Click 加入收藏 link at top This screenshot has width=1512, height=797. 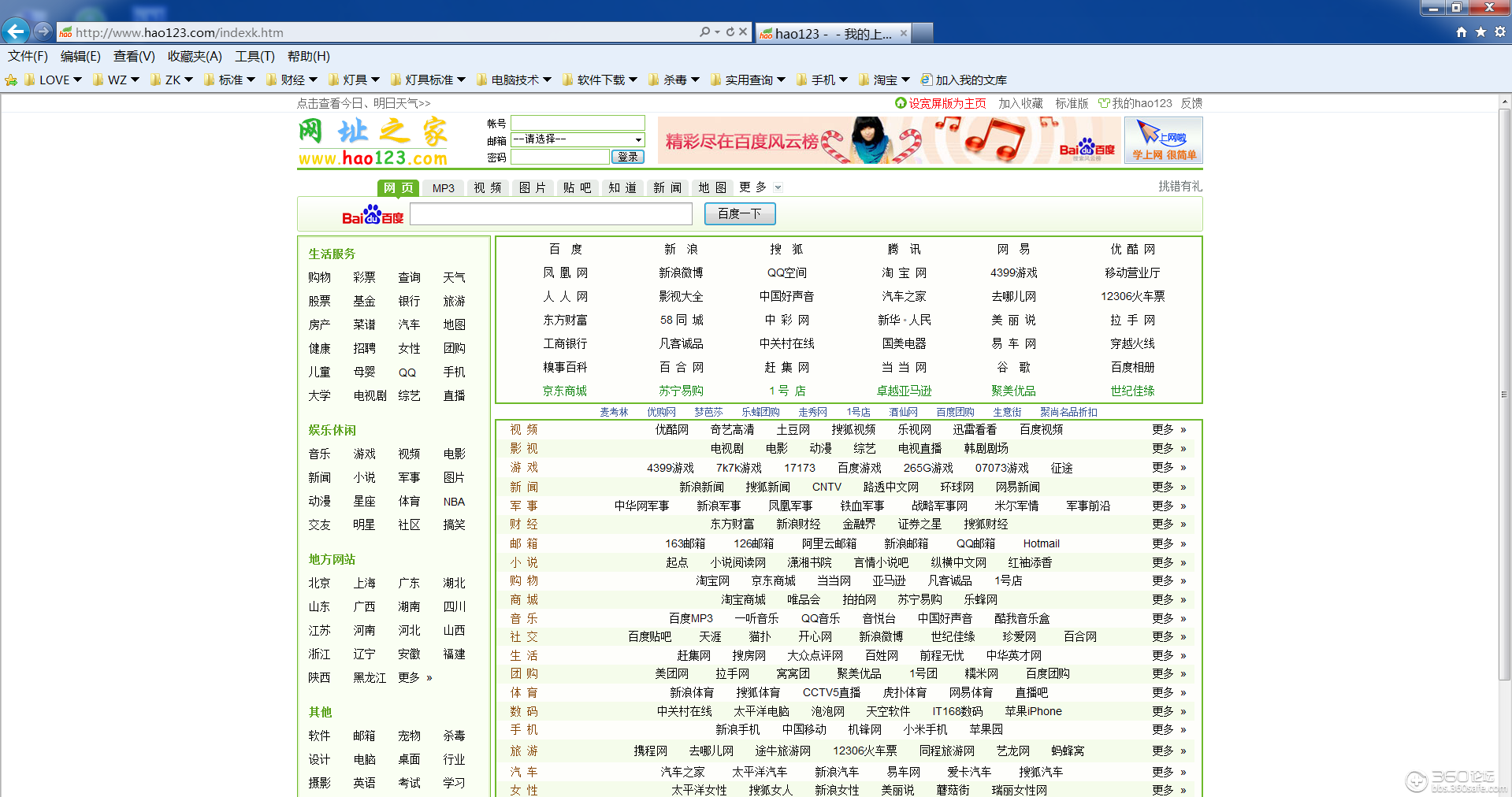[x=1020, y=103]
